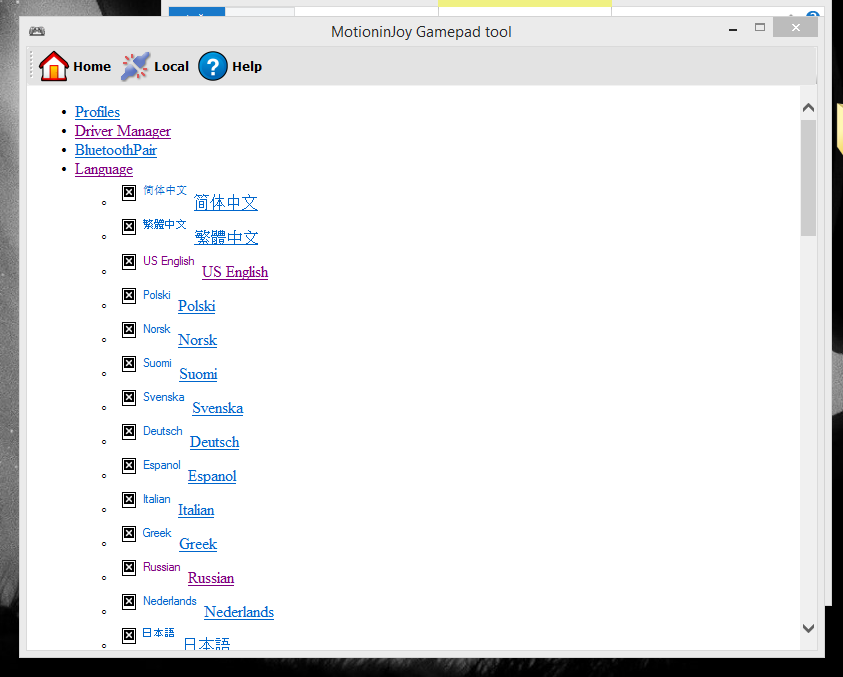
Task: Switch language to Svenska
Action: point(217,408)
